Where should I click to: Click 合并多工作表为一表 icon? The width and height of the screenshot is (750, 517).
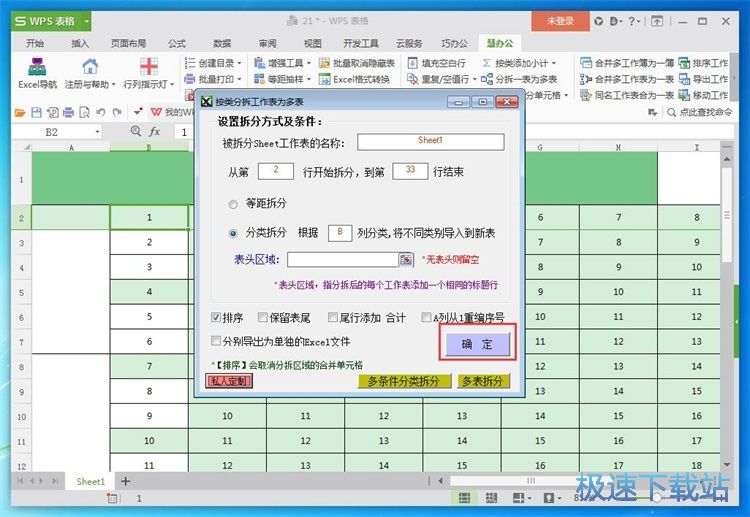coord(586,79)
